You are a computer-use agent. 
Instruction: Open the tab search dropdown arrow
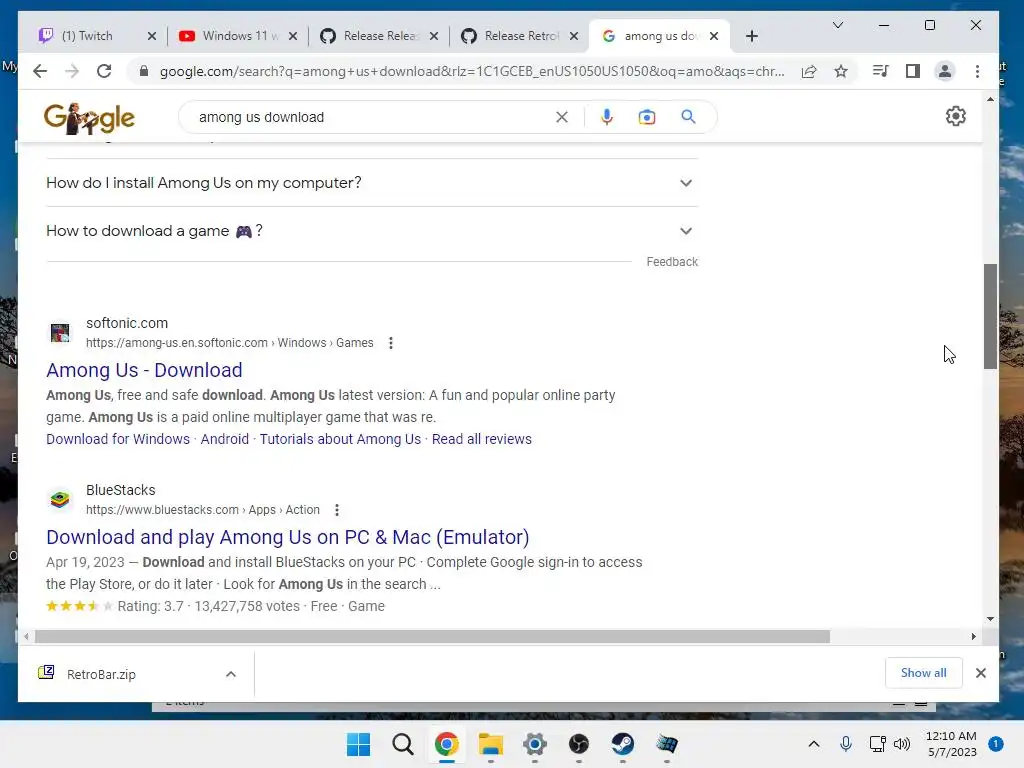point(838,25)
